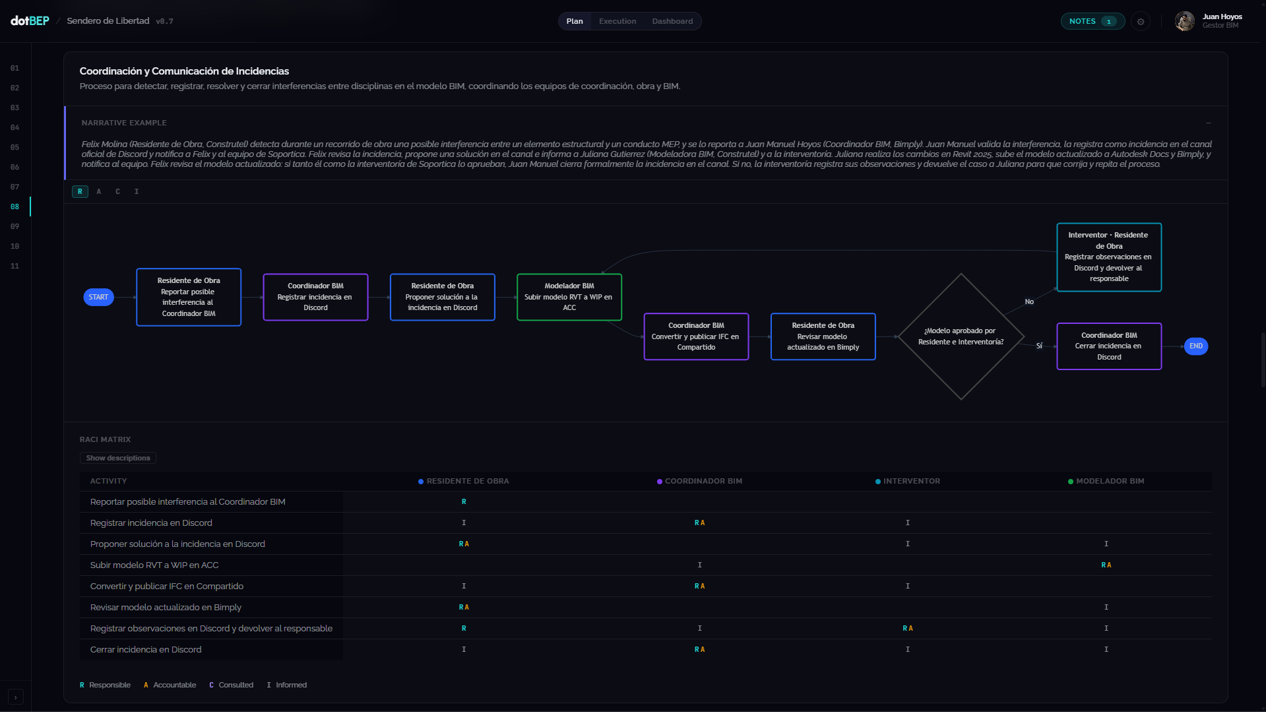This screenshot has width=1266, height=712.
Task: Open Juan Hoyos profile avatar
Action: coord(1185,21)
